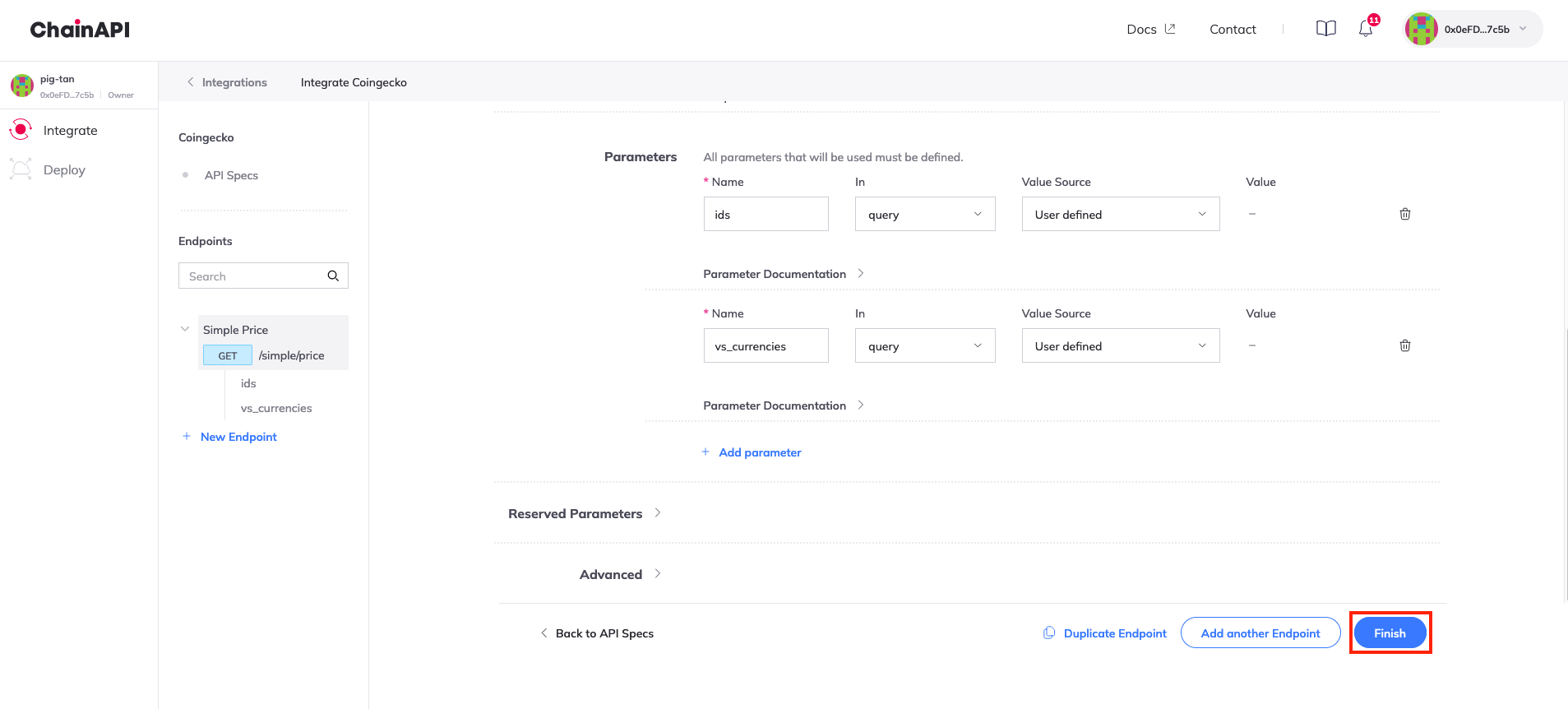This screenshot has width=1568, height=709.
Task: Click the Add parameter link
Action: point(759,452)
